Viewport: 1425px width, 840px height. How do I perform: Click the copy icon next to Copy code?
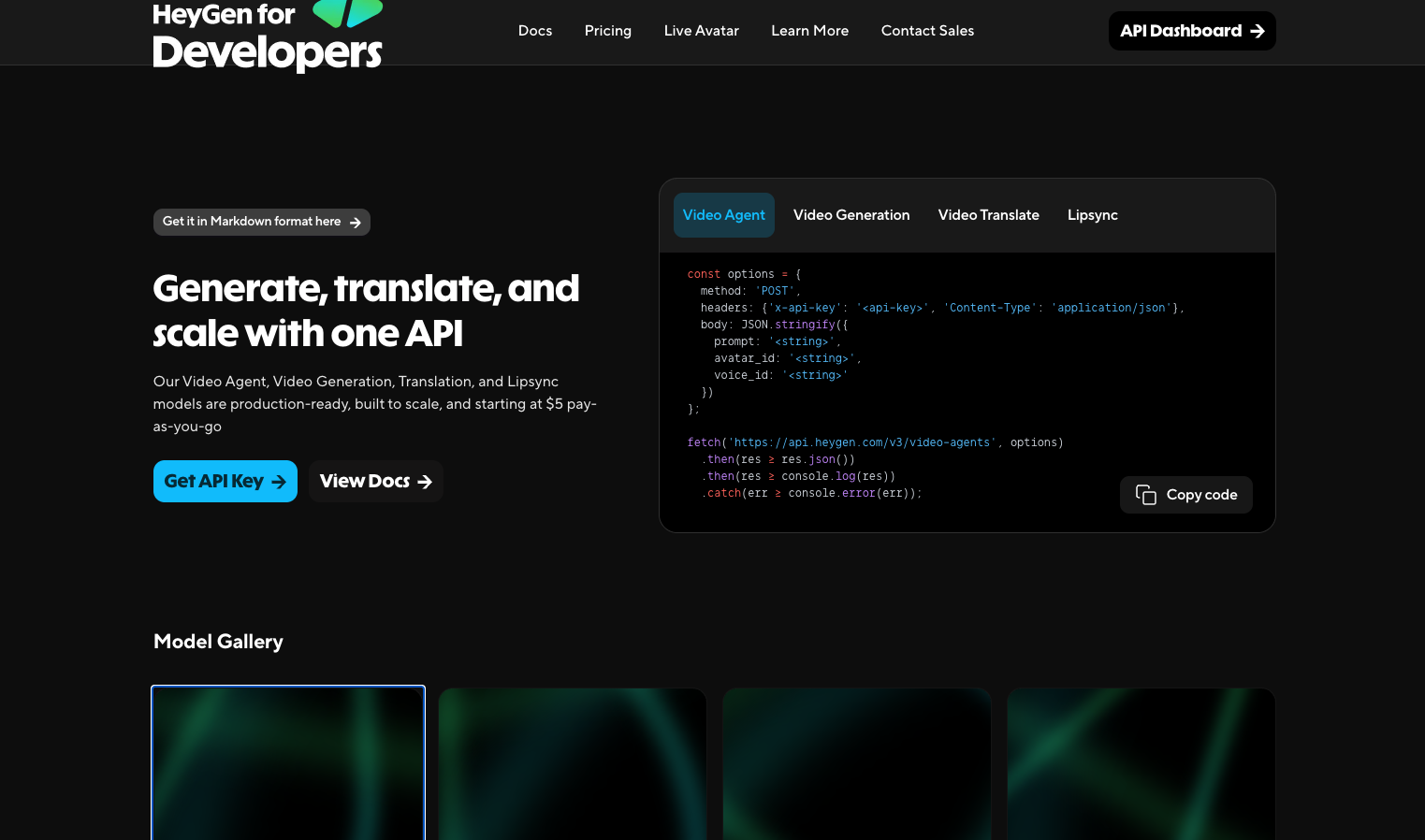[x=1146, y=495]
